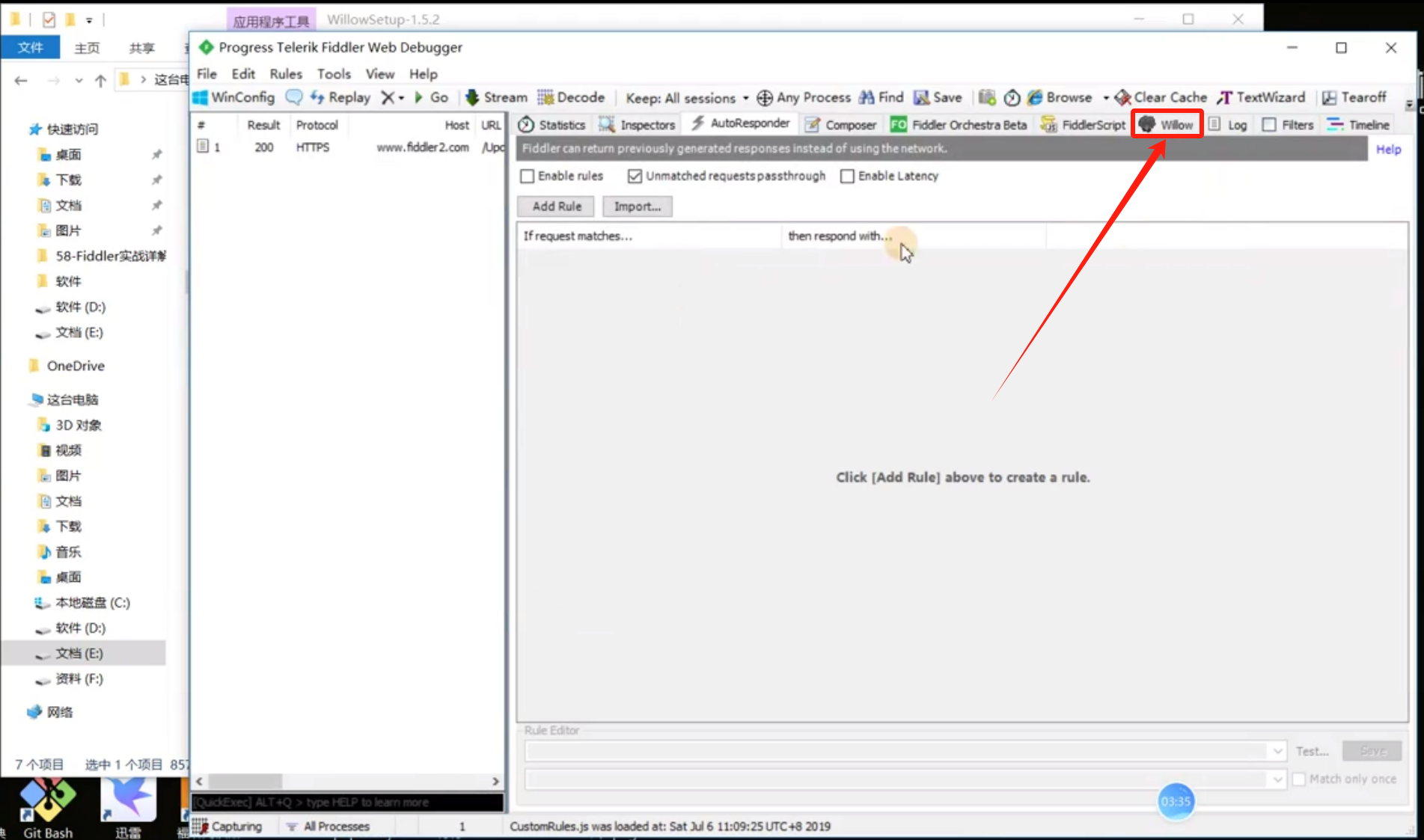Launch Browse with IE icon
Image resolution: width=1424 pixels, height=840 pixels.
[x=1035, y=97]
